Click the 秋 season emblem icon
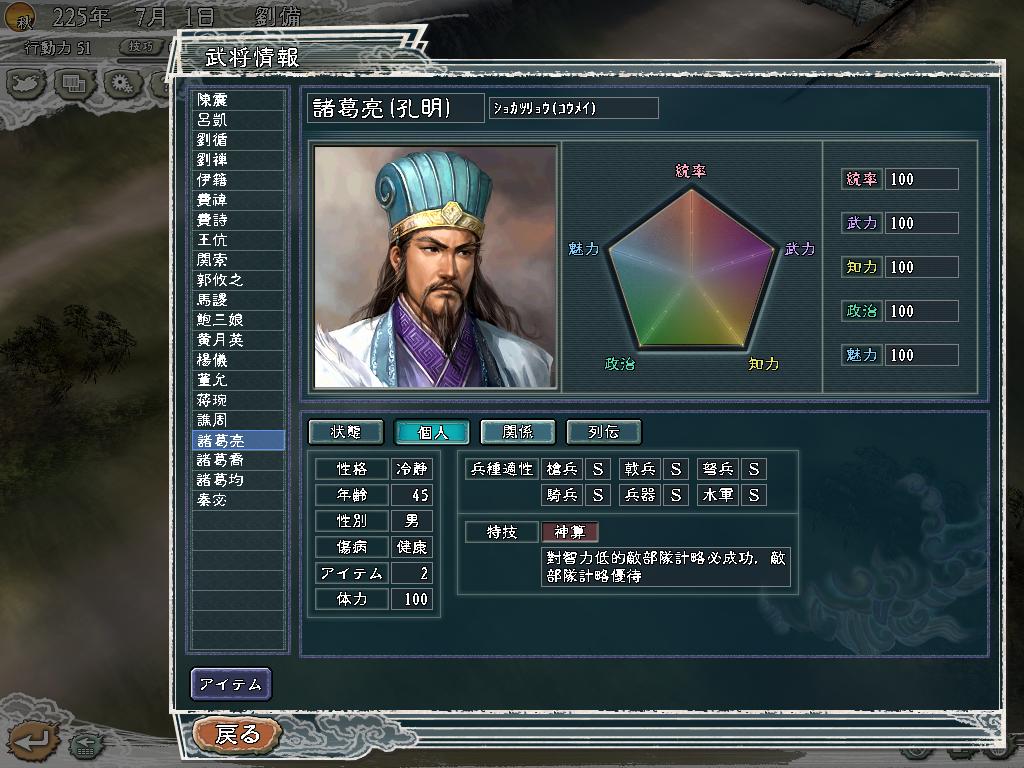The height and width of the screenshot is (768, 1024). 21,18
